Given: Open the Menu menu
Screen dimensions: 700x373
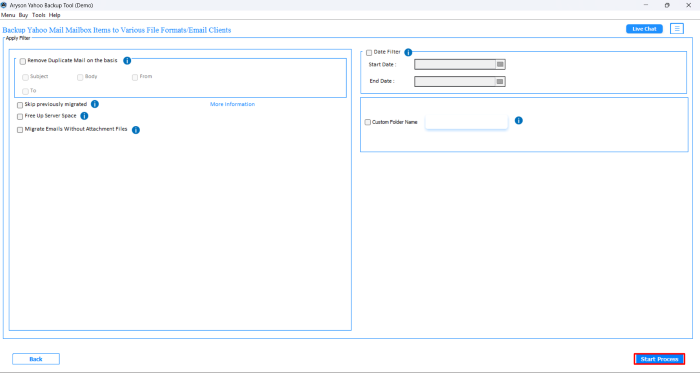Looking at the screenshot, I should click(8, 15).
